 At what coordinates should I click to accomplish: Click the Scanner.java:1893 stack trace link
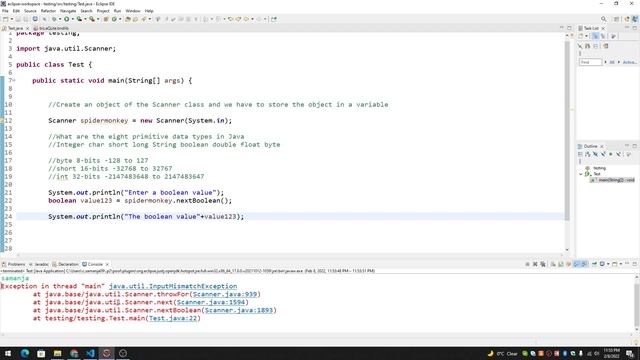pyautogui.click(x=239, y=310)
